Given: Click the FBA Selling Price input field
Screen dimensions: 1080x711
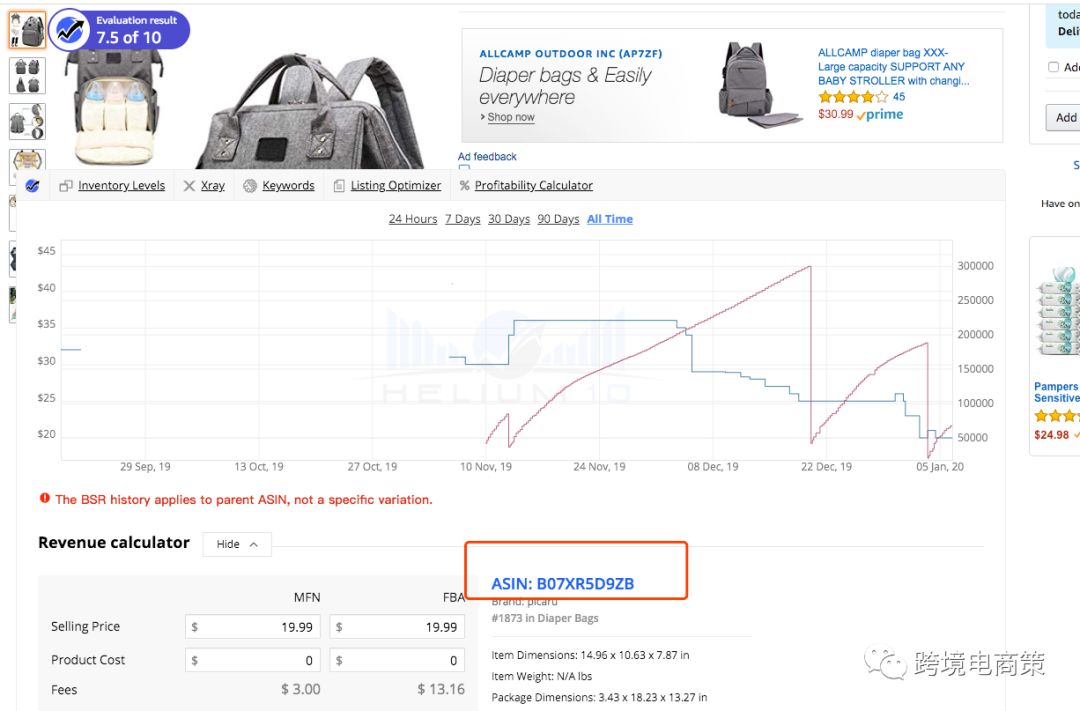Looking at the screenshot, I should [x=397, y=627].
